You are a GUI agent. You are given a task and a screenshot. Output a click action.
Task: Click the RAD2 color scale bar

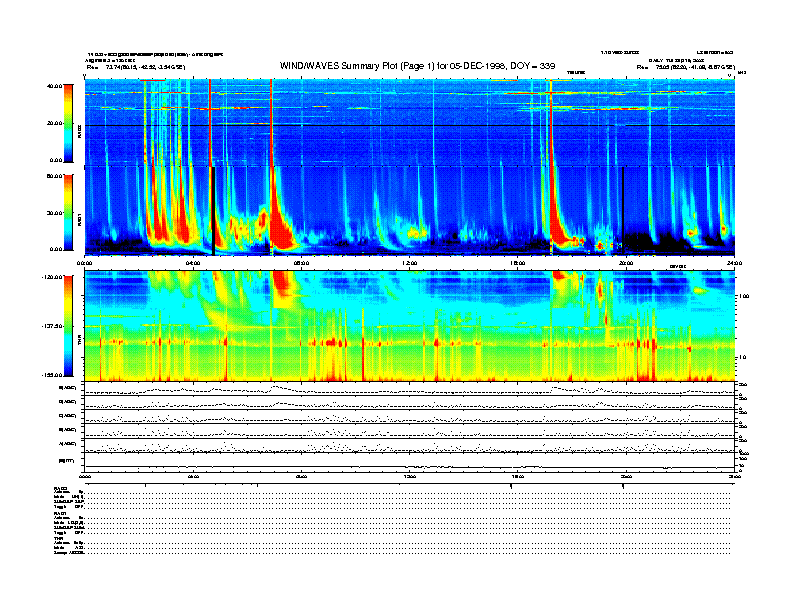click(x=68, y=123)
